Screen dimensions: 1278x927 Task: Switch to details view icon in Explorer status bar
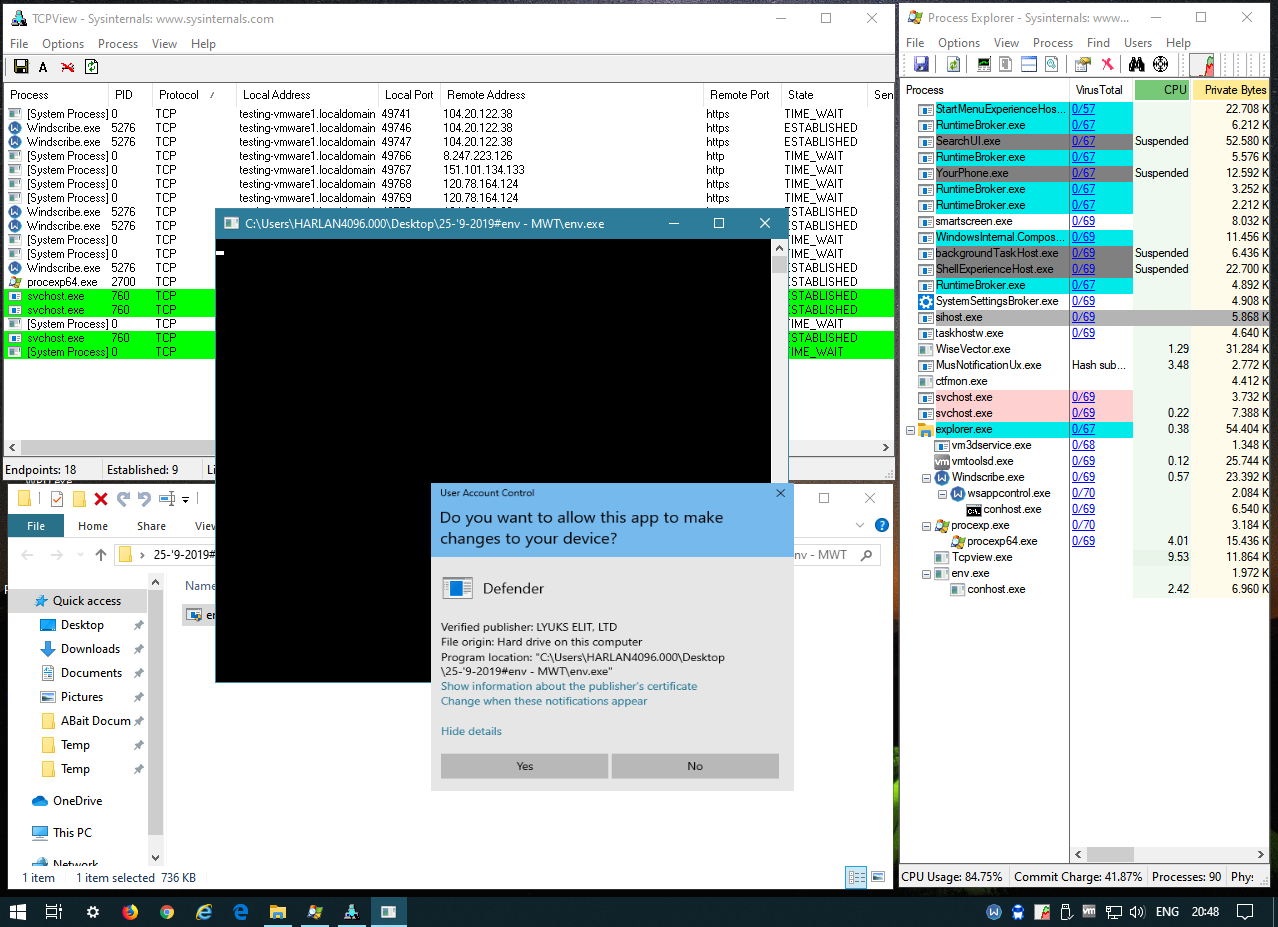click(857, 877)
